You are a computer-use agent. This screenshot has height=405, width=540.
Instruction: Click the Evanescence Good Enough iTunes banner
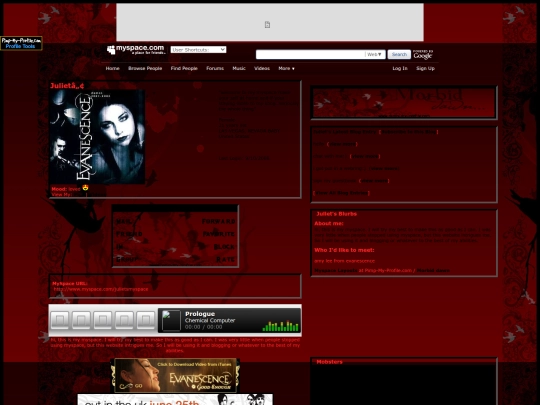pyautogui.click(x=175, y=375)
